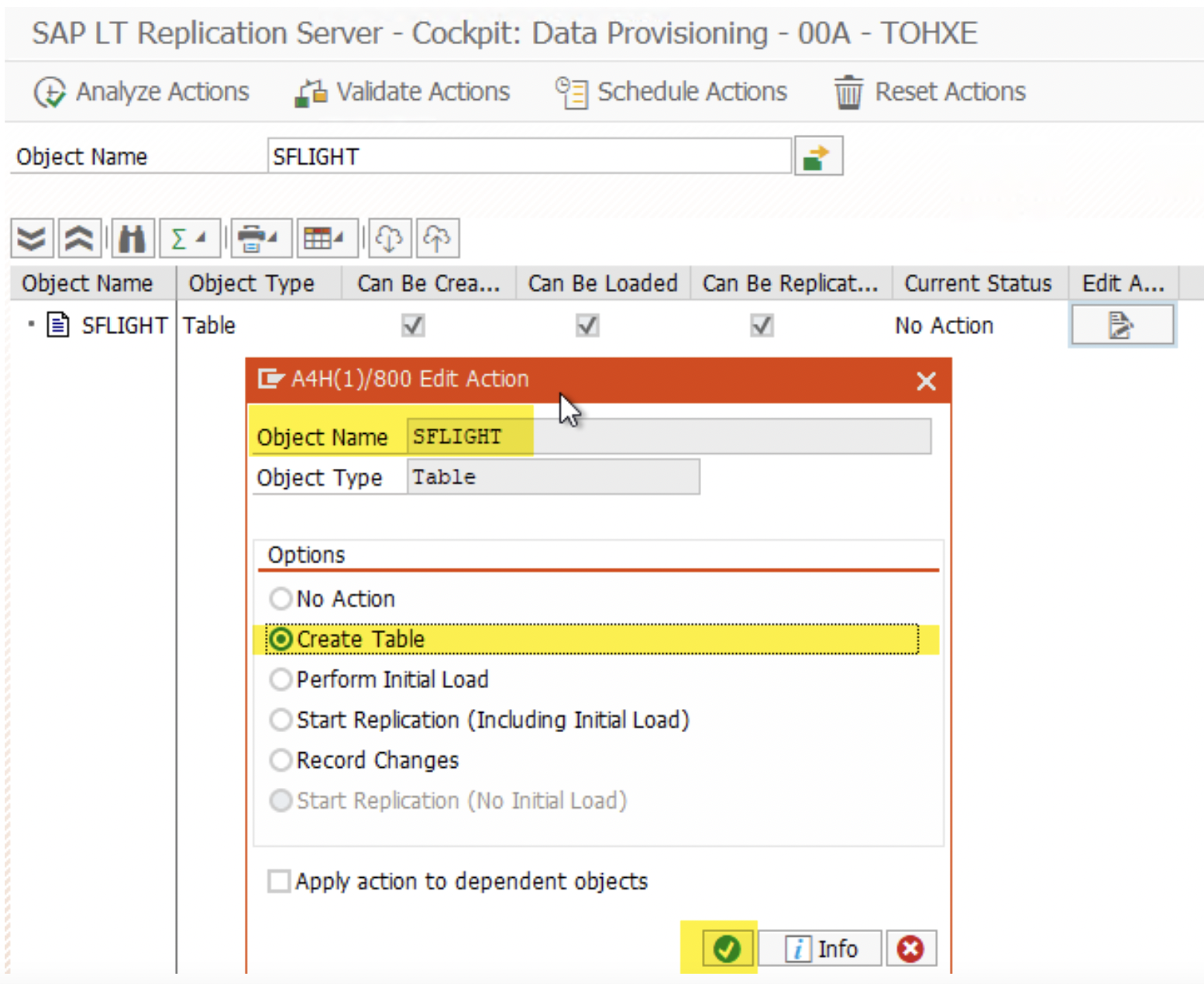Open the table layout icon dropdown
The width and height of the screenshot is (1204, 984).
click(x=327, y=238)
